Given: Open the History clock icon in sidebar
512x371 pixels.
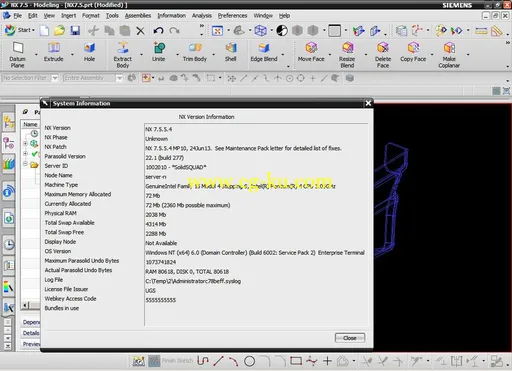Looking at the screenshot, I should pos(9,245).
